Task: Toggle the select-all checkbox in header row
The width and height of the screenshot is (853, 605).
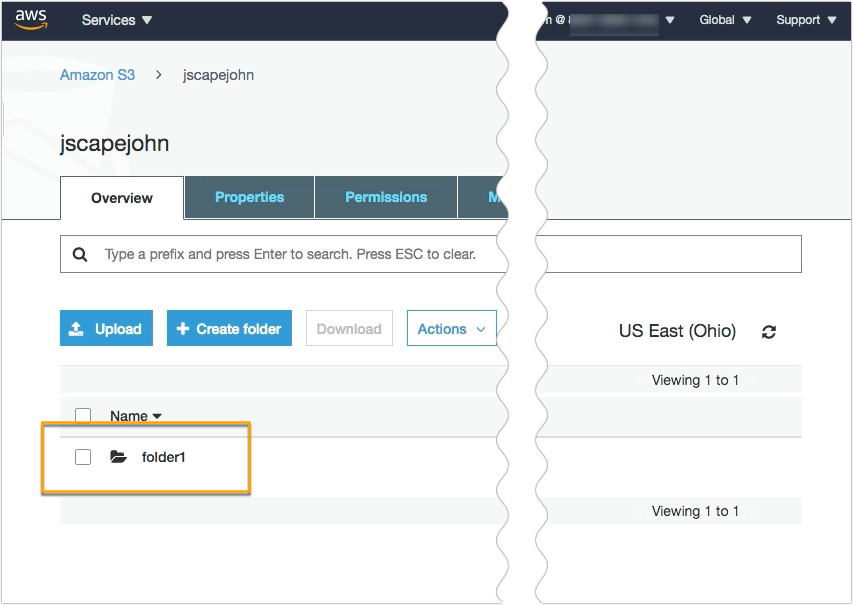Action: (x=83, y=416)
